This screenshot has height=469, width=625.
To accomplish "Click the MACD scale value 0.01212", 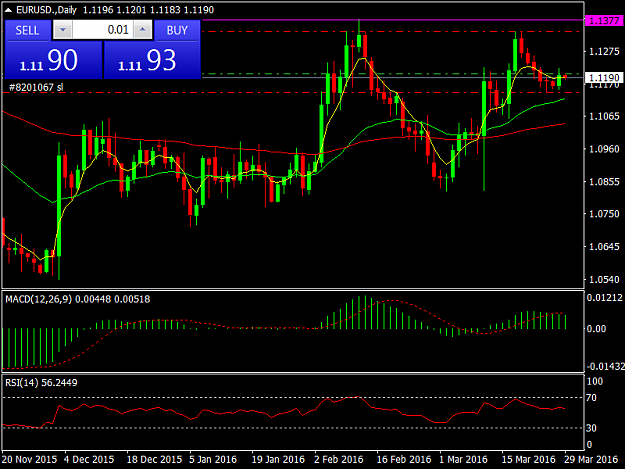I will (x=604, y=298).
